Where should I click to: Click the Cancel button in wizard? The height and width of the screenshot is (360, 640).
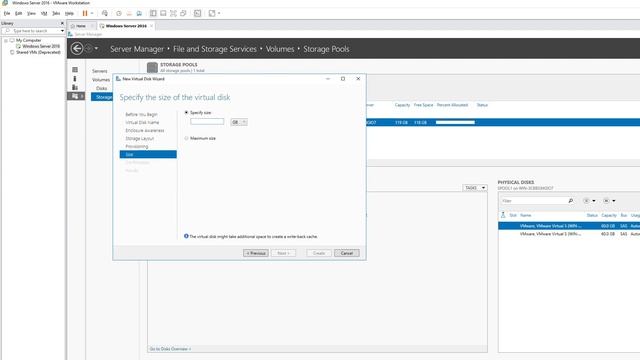347,253
